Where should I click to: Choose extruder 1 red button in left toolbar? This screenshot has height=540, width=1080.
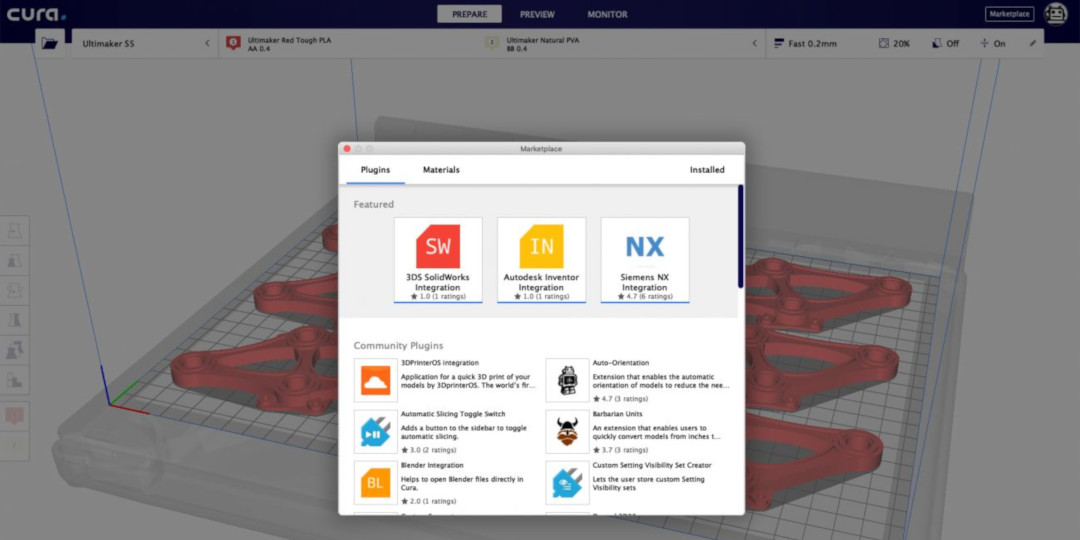(15, 416)
